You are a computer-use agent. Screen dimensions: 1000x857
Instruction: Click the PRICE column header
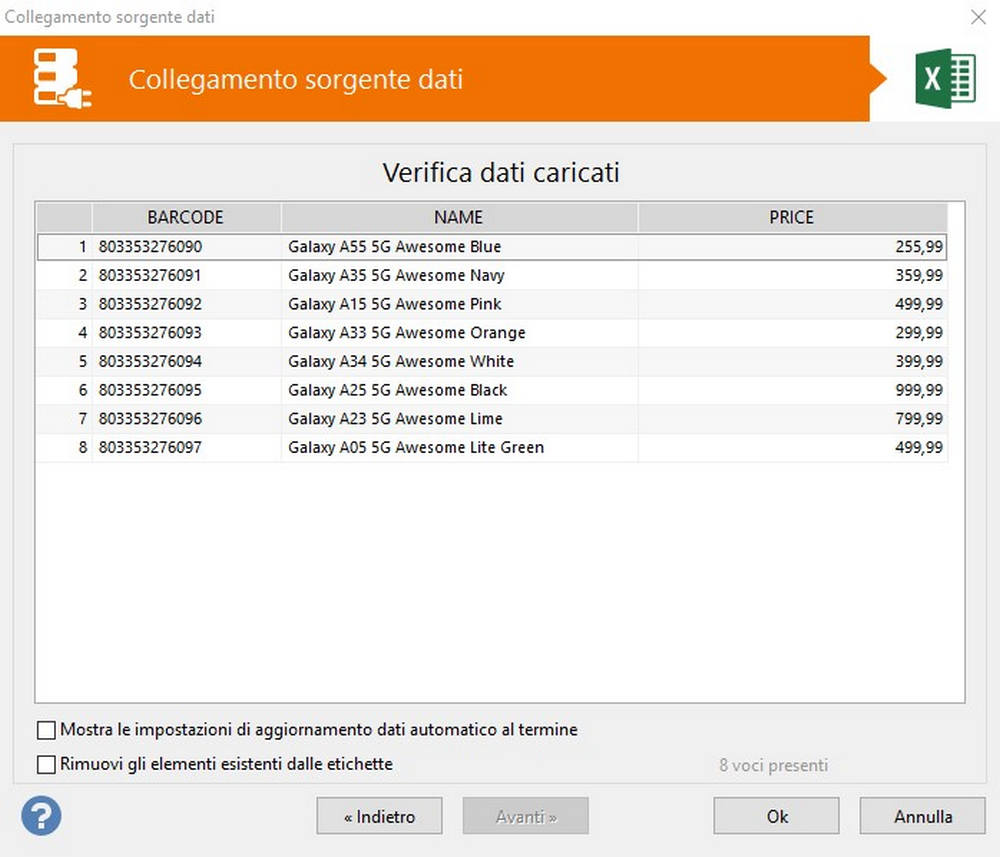point(791,217)
